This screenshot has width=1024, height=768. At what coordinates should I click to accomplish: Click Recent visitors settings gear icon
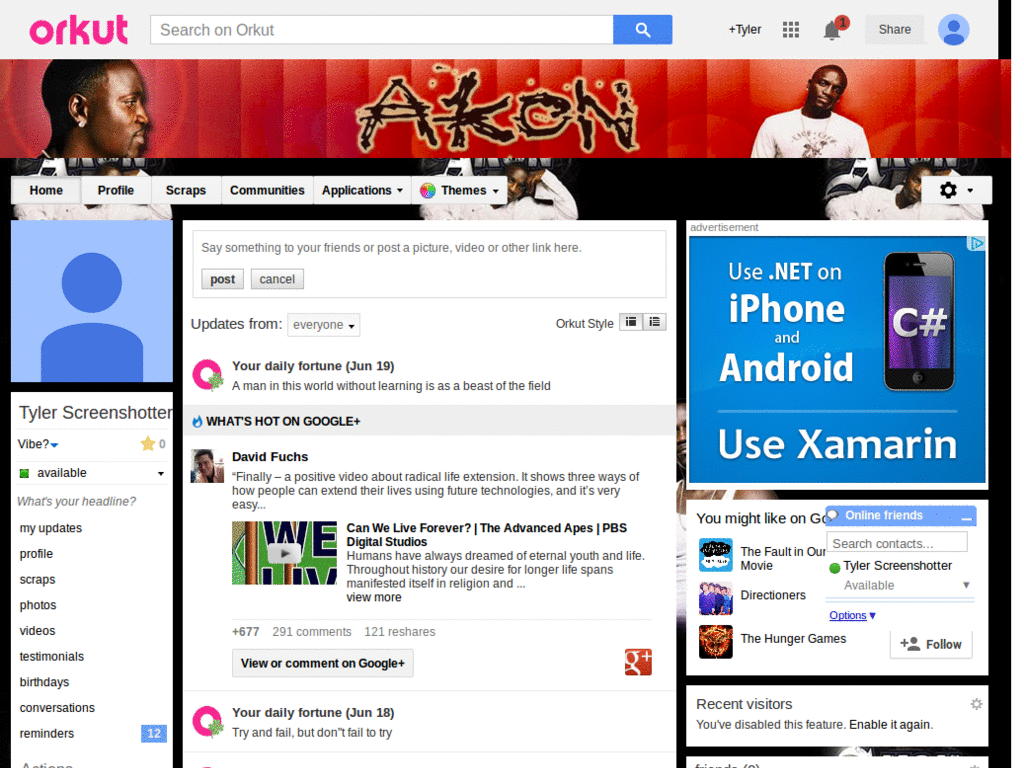[x=976, y=704]
